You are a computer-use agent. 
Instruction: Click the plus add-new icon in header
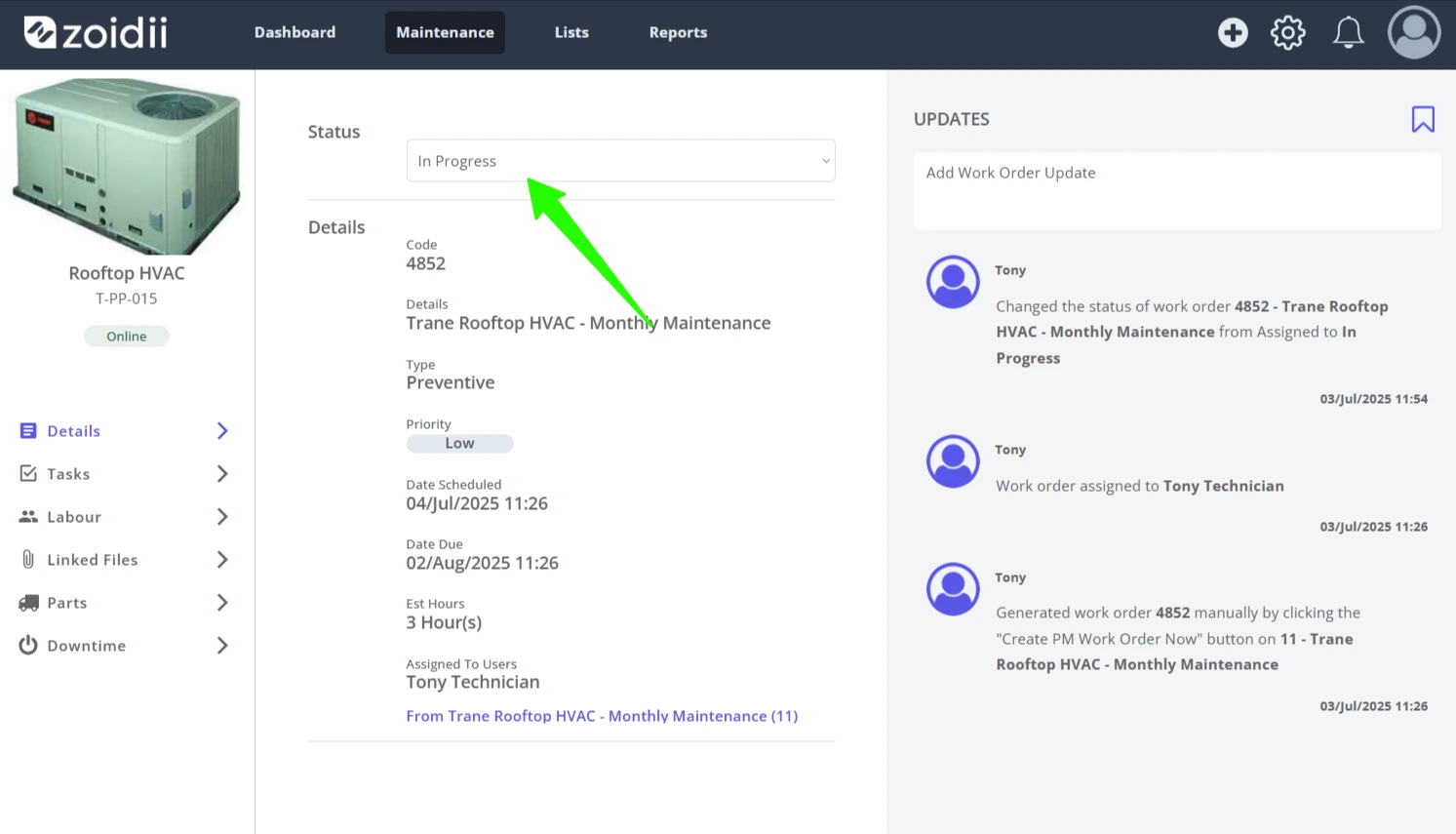(x=1233, y=32)
